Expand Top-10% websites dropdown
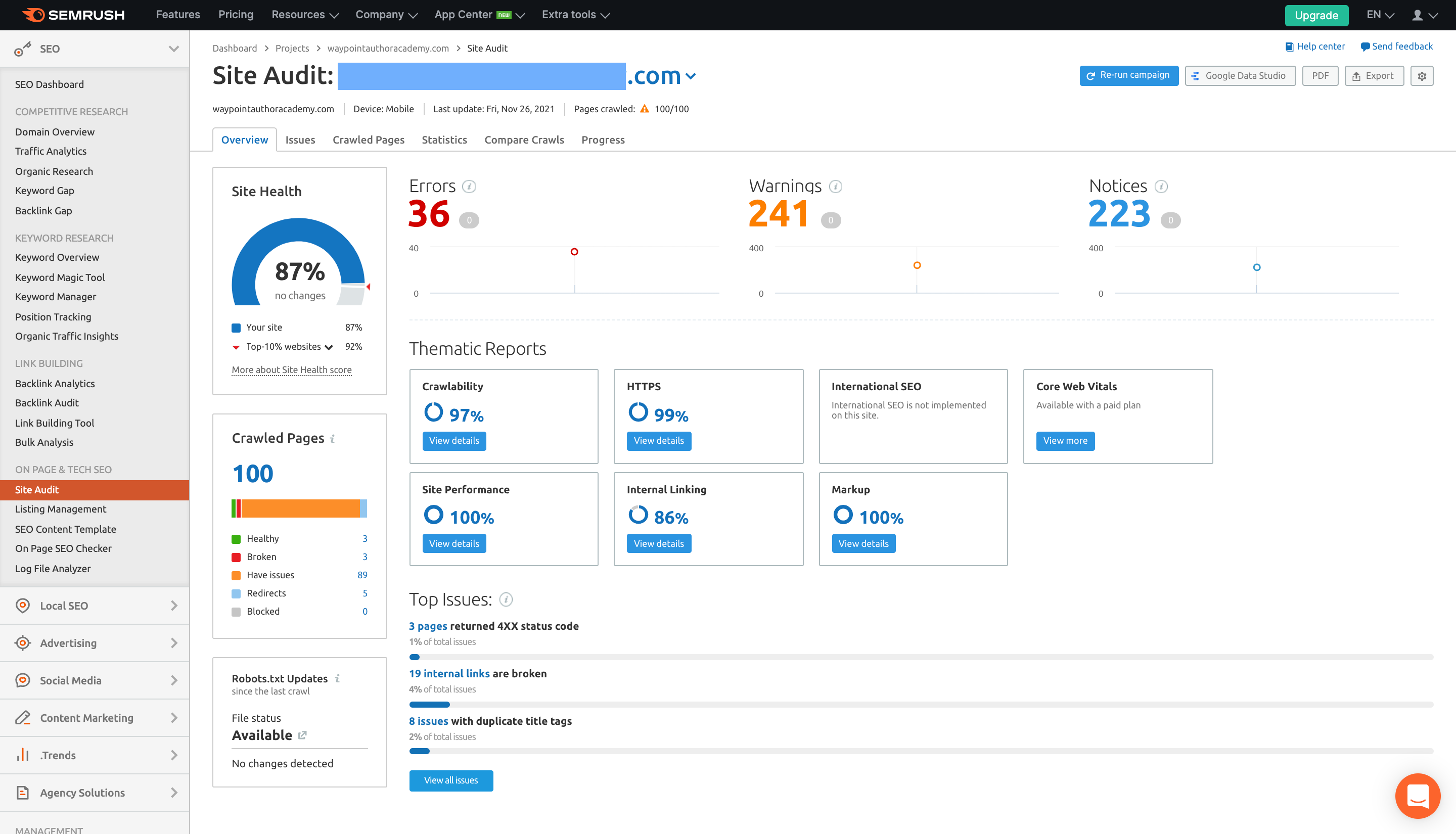The height and width of the screenshot is (834, 1456). point(329,347)
